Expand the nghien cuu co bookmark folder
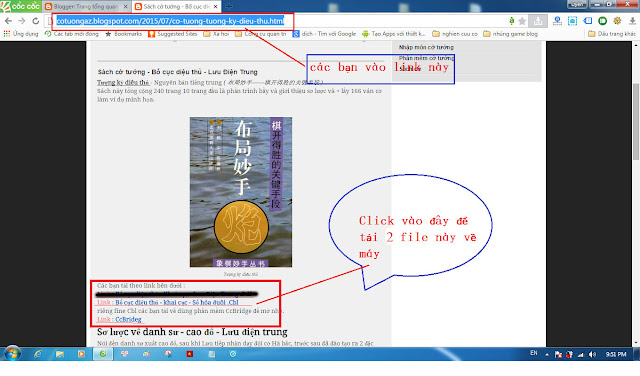 tap(455, 34)
